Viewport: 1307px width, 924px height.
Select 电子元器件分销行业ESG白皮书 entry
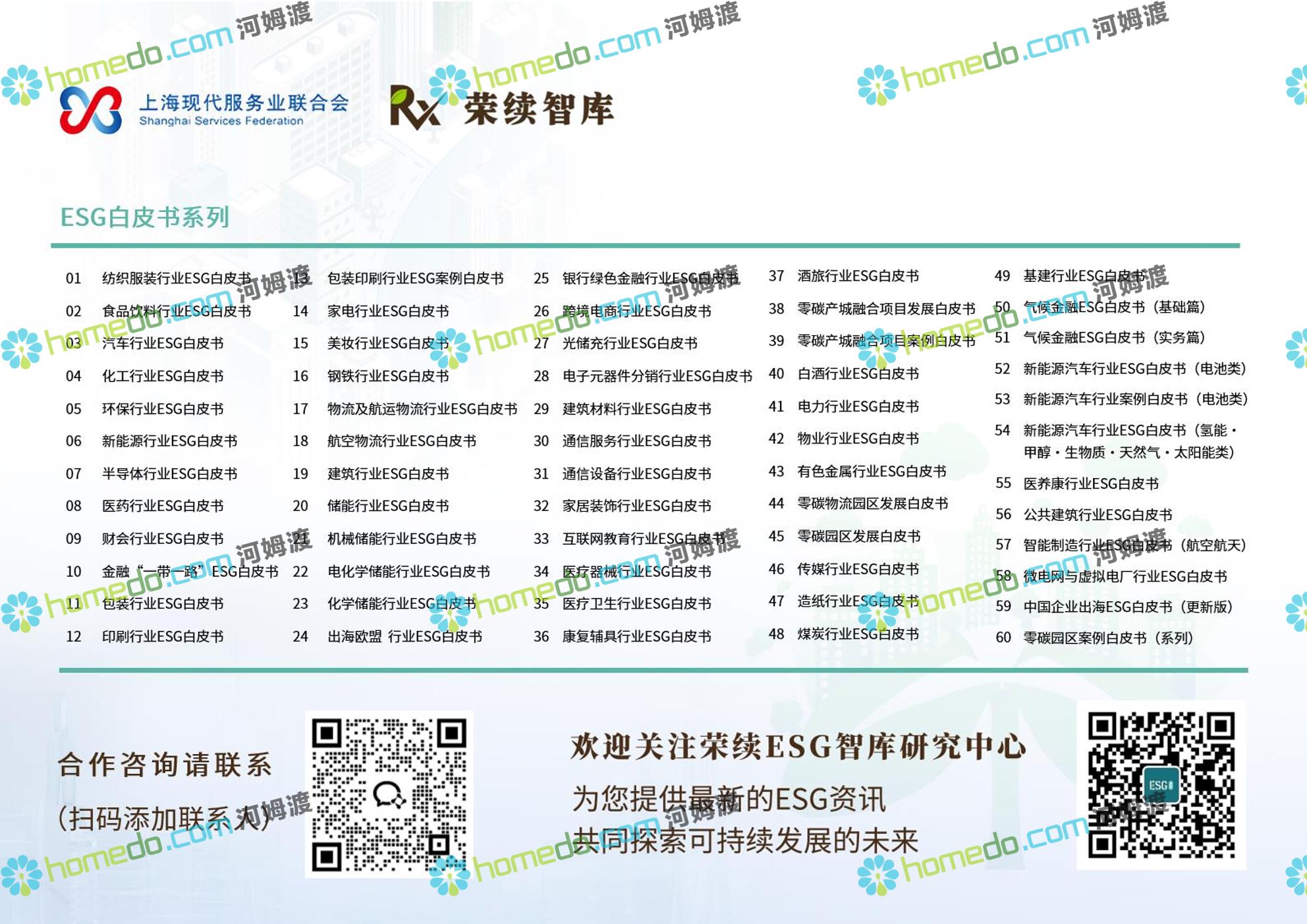657,376
